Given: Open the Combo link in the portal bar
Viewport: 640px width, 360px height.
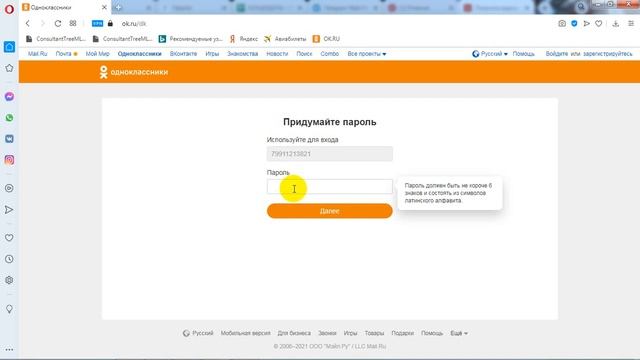Looking at the screenshot, I should point(329,54).
